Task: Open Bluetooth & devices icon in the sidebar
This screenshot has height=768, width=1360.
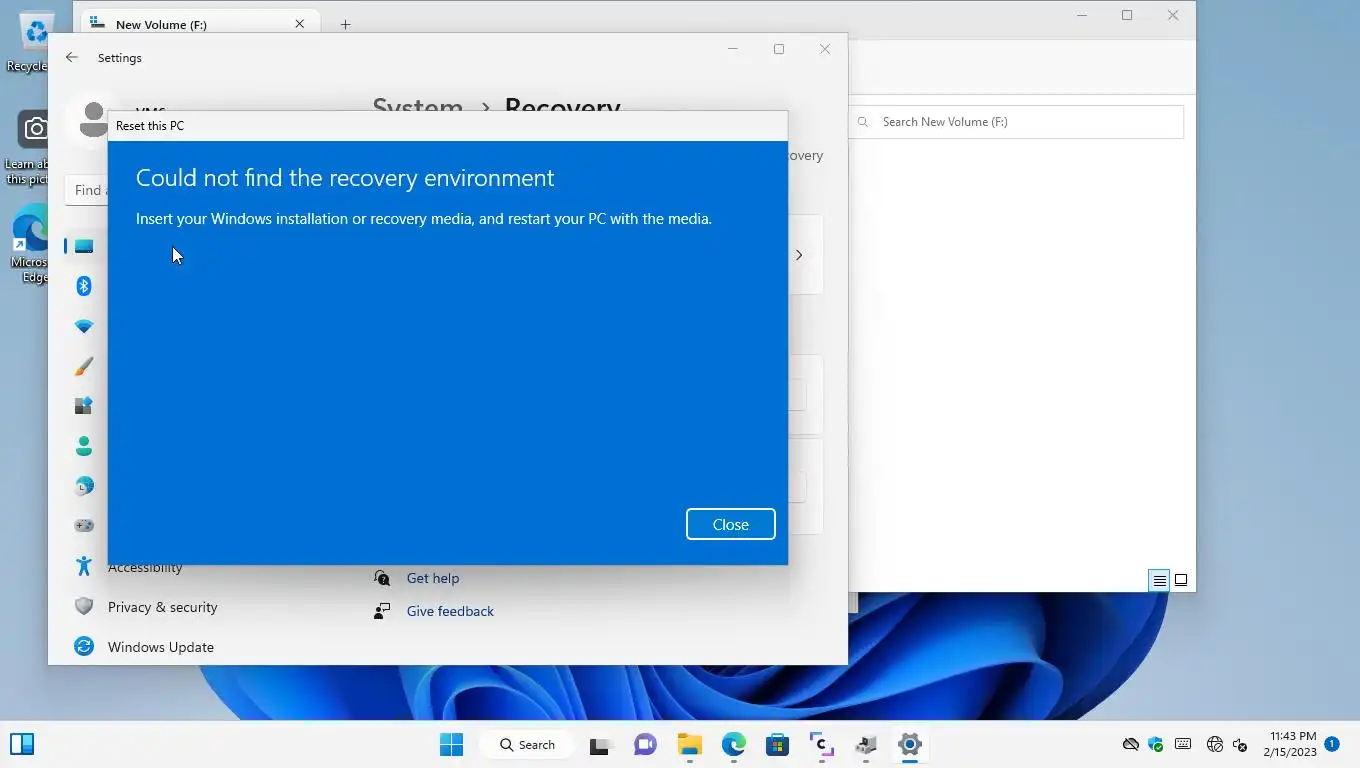Action: pos(84,286)
